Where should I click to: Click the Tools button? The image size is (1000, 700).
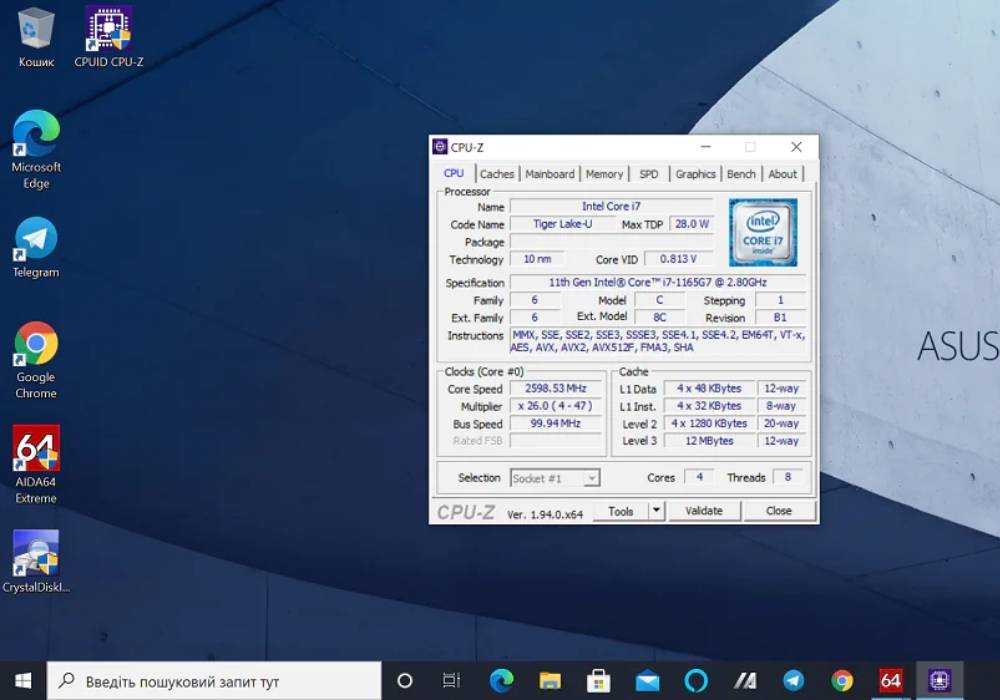(x=621, y=511)
